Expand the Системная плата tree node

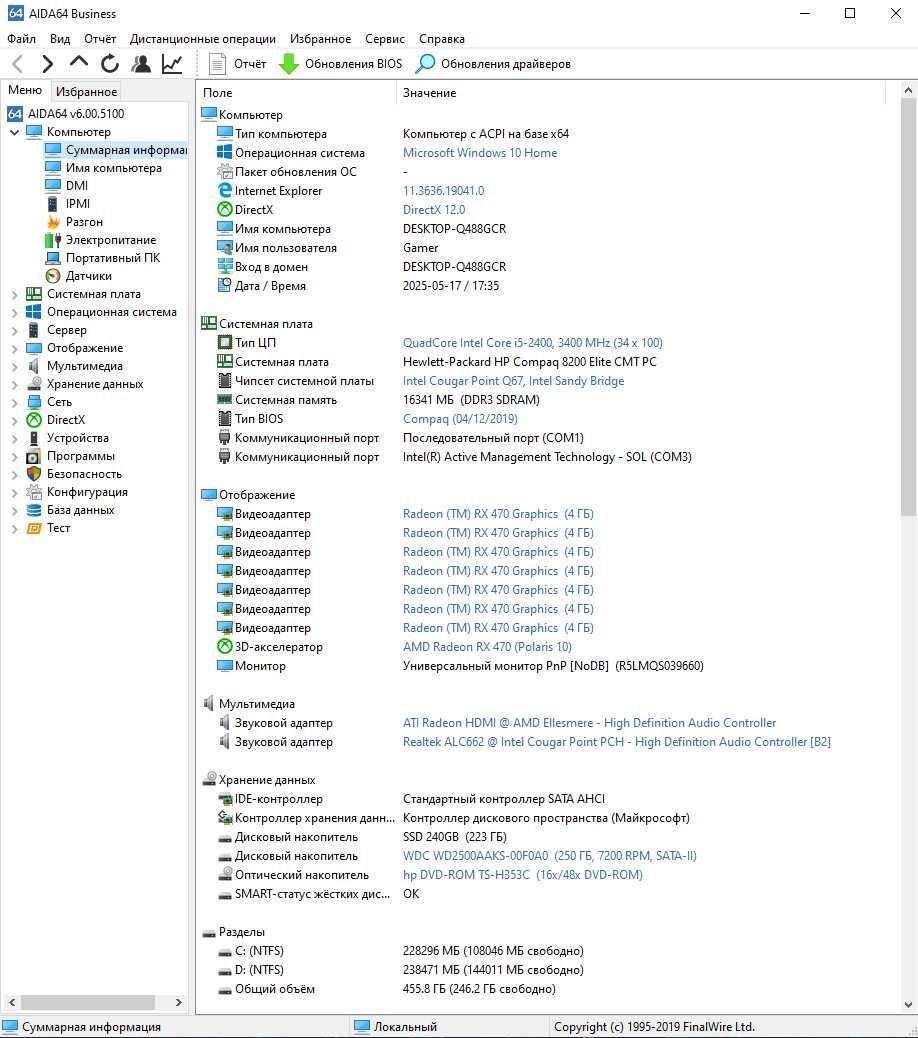click(15, 294)
